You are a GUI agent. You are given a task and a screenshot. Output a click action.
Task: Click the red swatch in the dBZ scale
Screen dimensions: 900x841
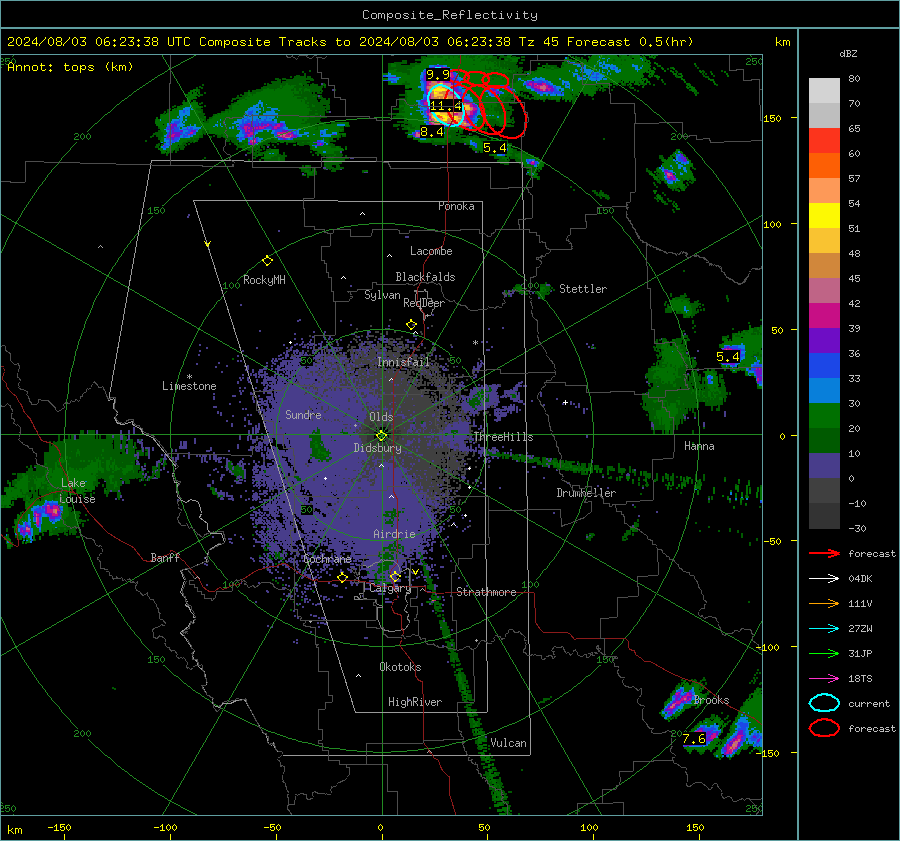click(824, 141)
